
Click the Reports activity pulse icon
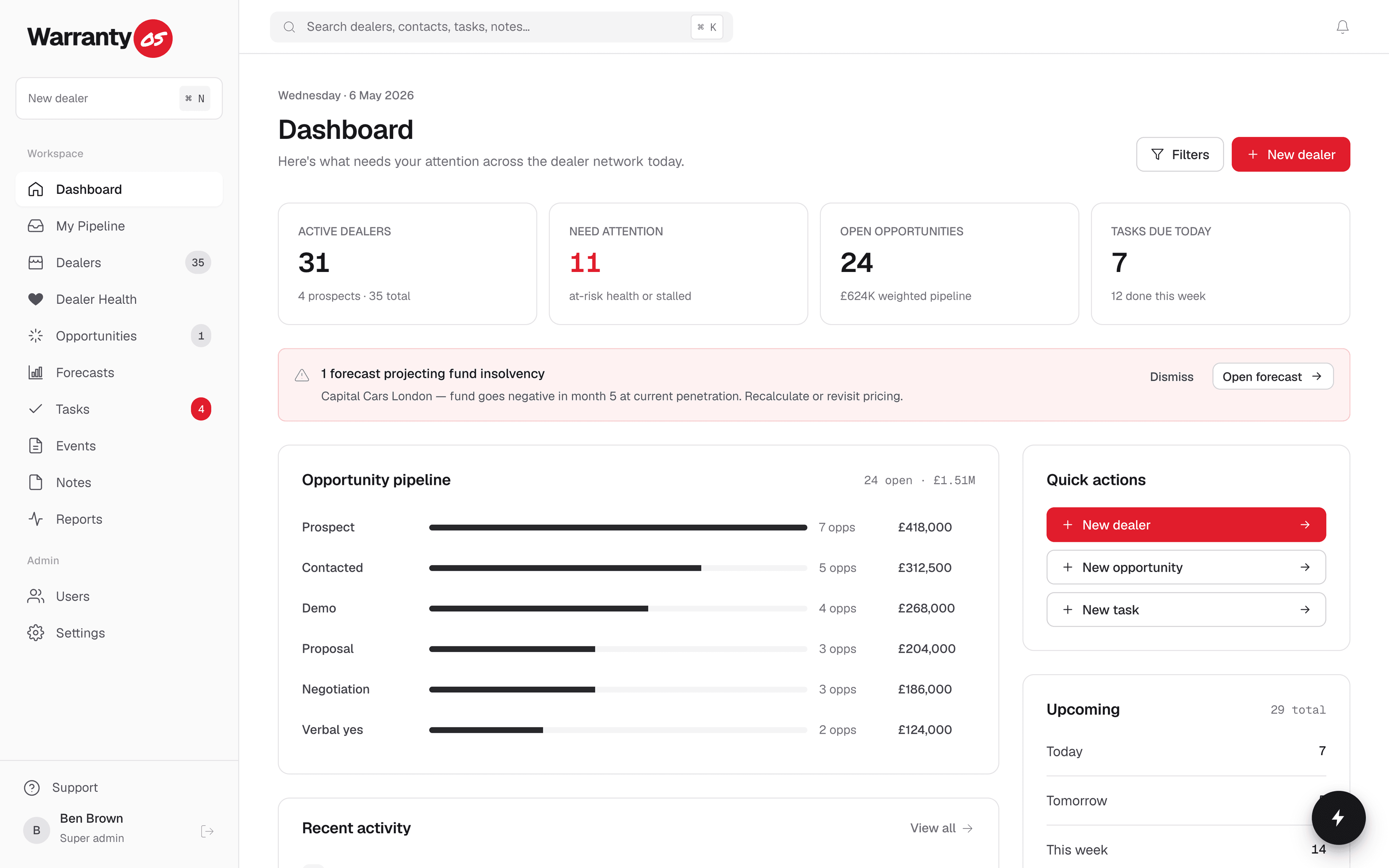(35, 519)
